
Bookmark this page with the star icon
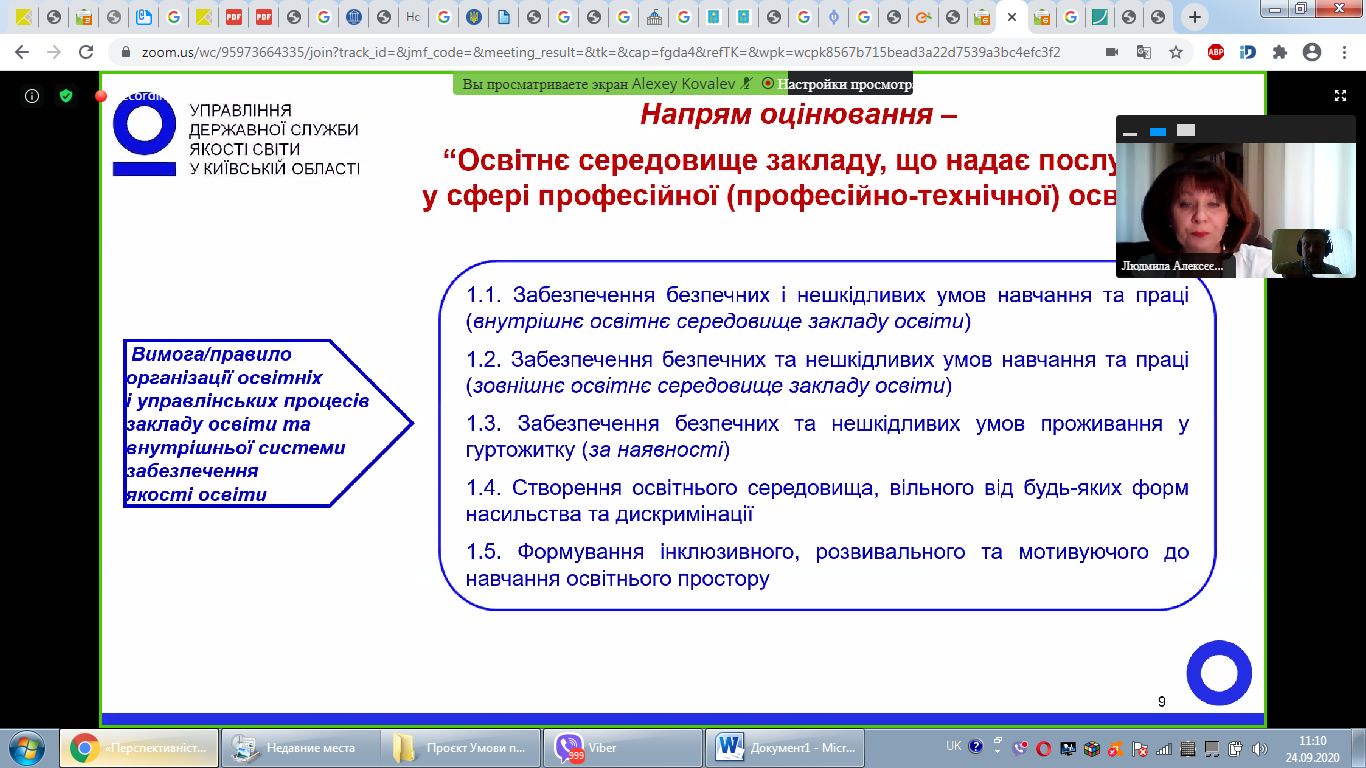click(x=1176, y=52)
